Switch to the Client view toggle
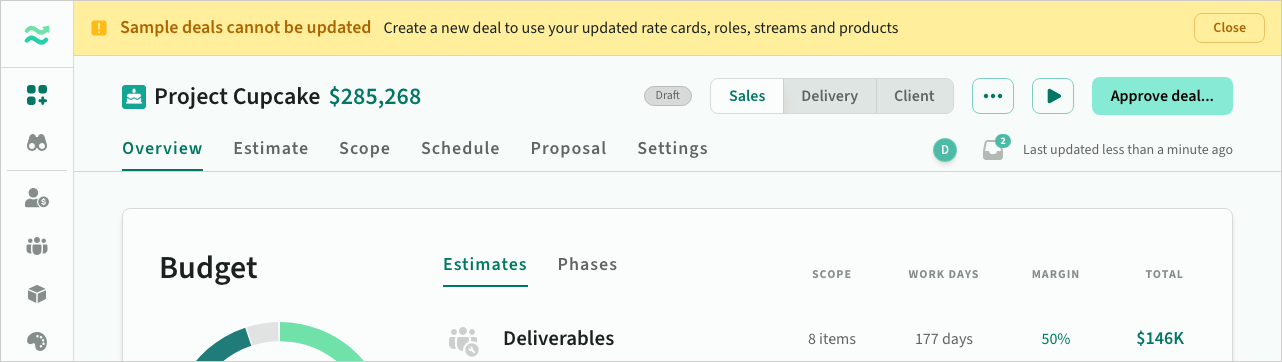Viewport: 1282px width, 362px height. [914, 96]
